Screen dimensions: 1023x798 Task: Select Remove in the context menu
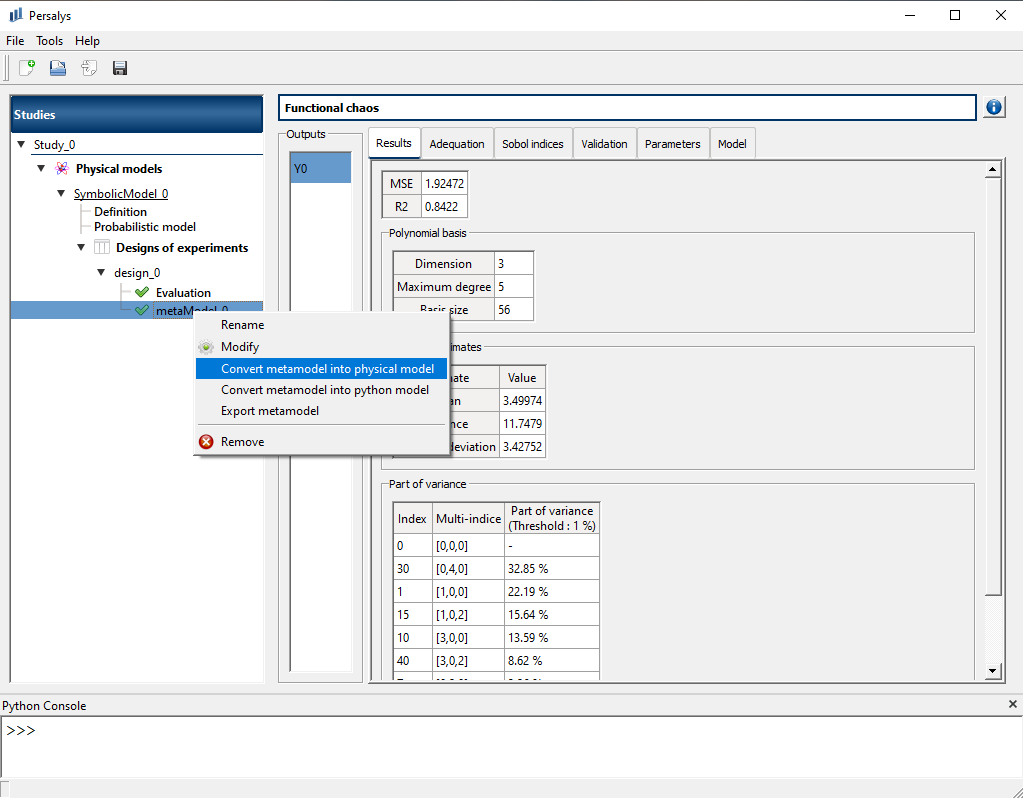(x=242, y=442)
